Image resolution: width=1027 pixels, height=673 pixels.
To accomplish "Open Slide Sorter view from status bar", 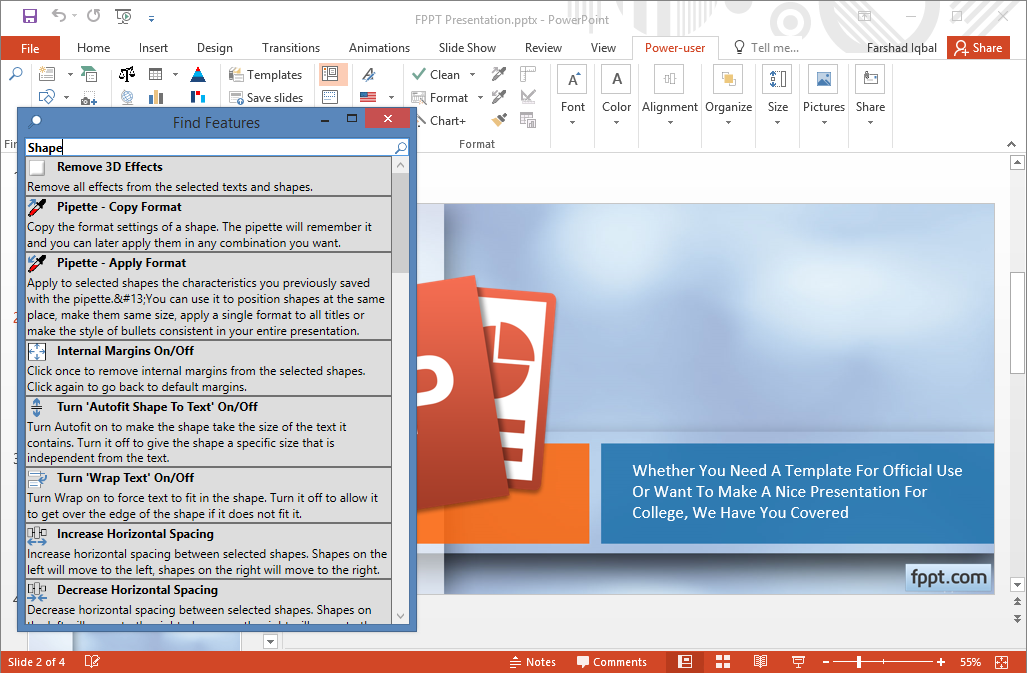I will click(722, 662).
